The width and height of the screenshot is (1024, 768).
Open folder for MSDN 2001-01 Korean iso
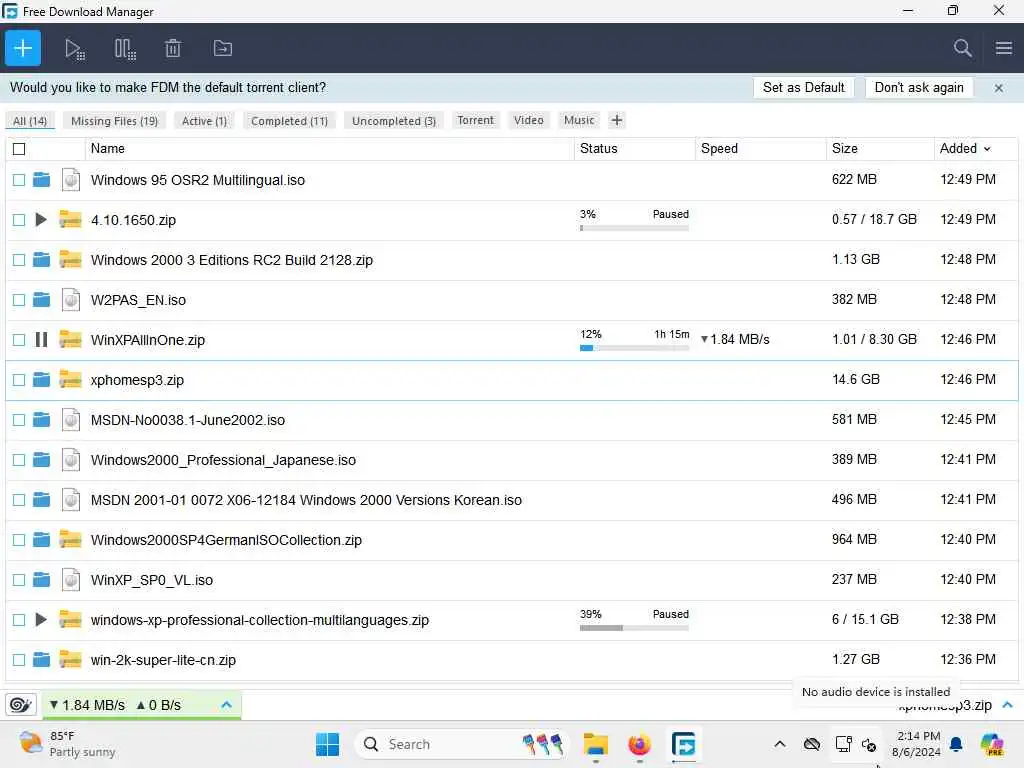[41, 500]
